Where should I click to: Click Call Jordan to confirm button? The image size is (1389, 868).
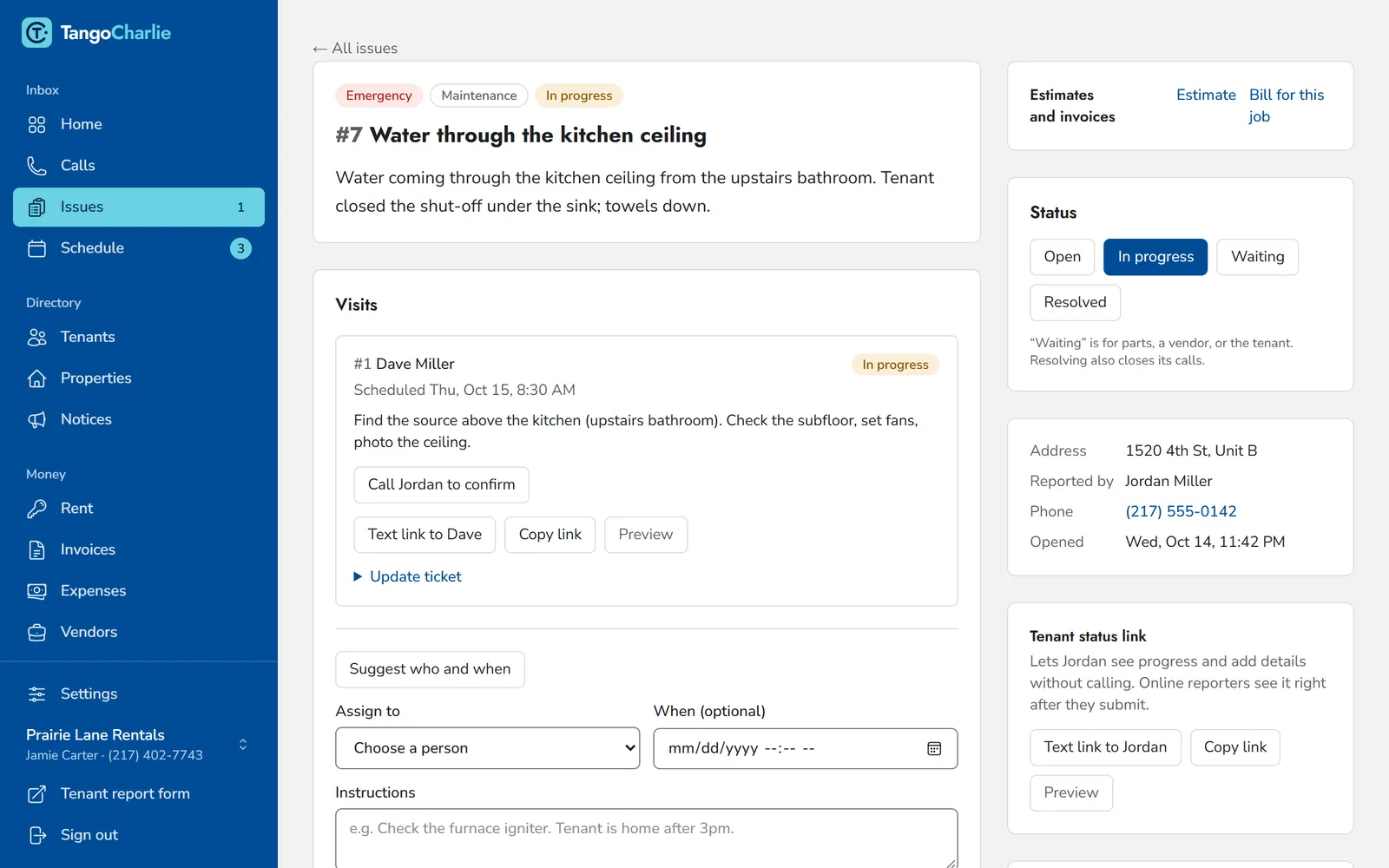coord(441,485)
